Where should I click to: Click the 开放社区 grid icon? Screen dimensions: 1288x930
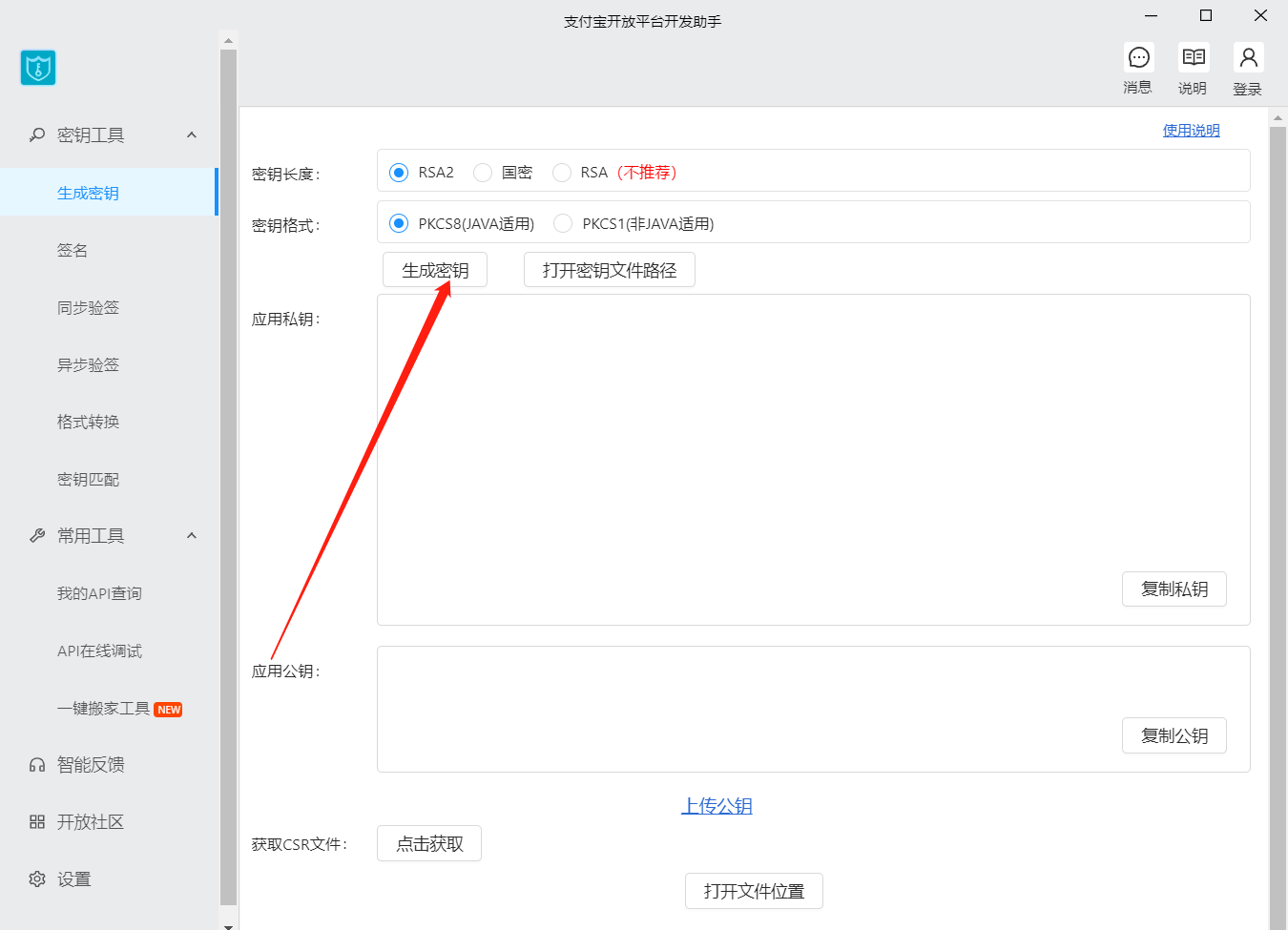click(37, 822)
